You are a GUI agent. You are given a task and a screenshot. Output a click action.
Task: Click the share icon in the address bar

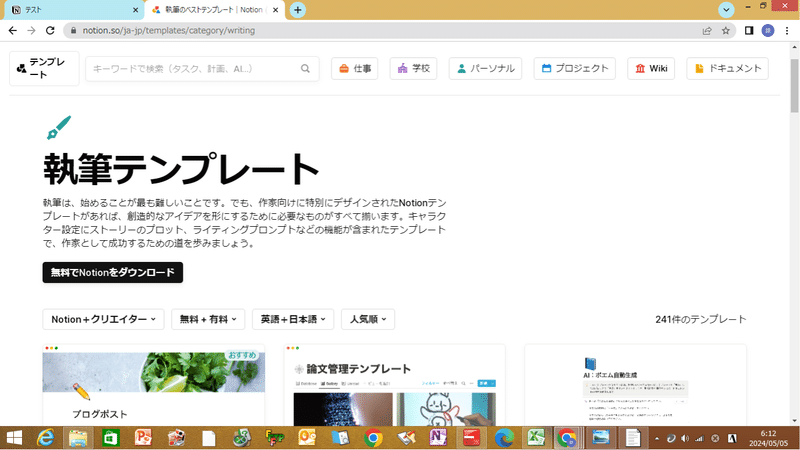[707, 31]
